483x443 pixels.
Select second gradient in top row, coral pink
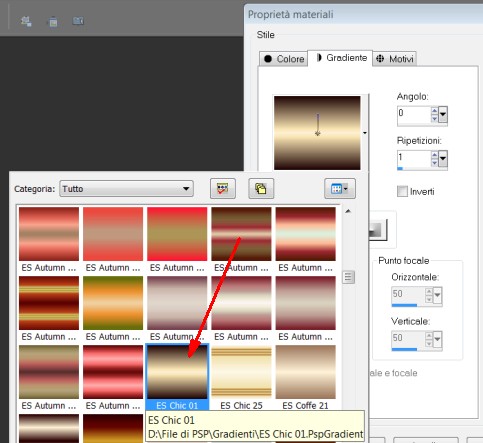pyautogui.click(x=113, y=234)
